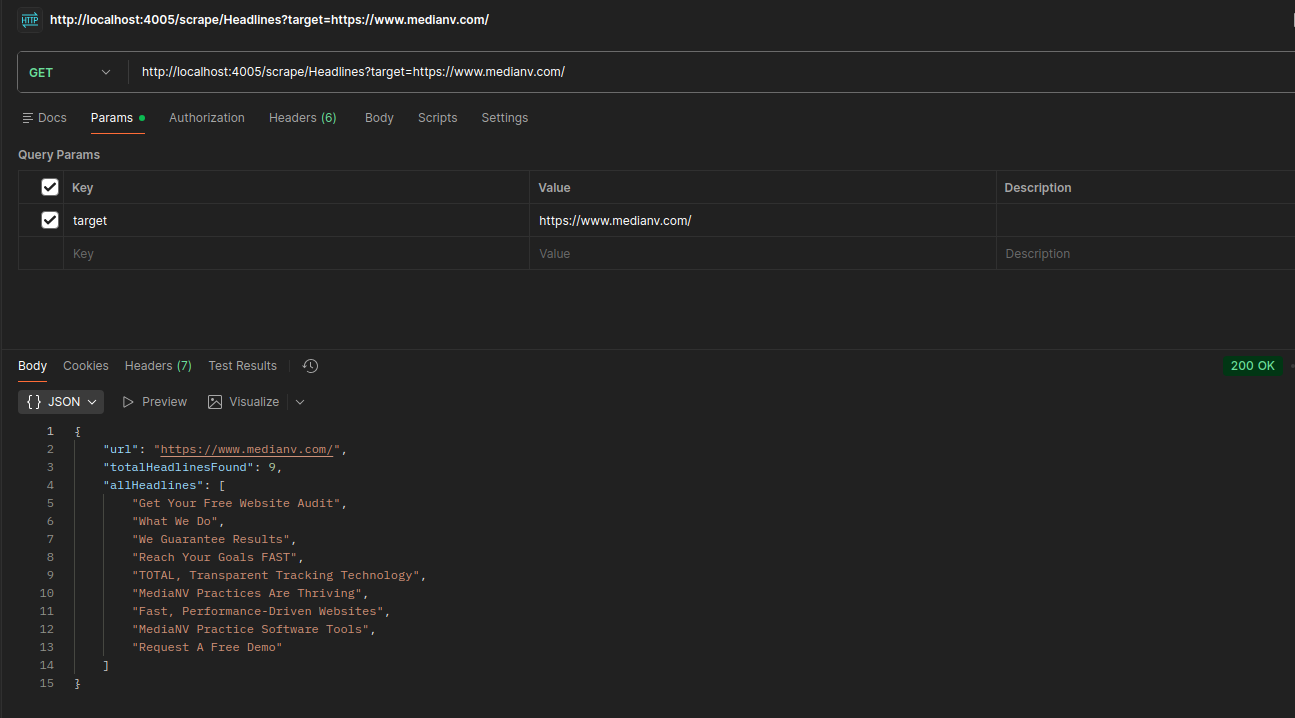Follow the medianv.com link in response

(x=246, y=449)
